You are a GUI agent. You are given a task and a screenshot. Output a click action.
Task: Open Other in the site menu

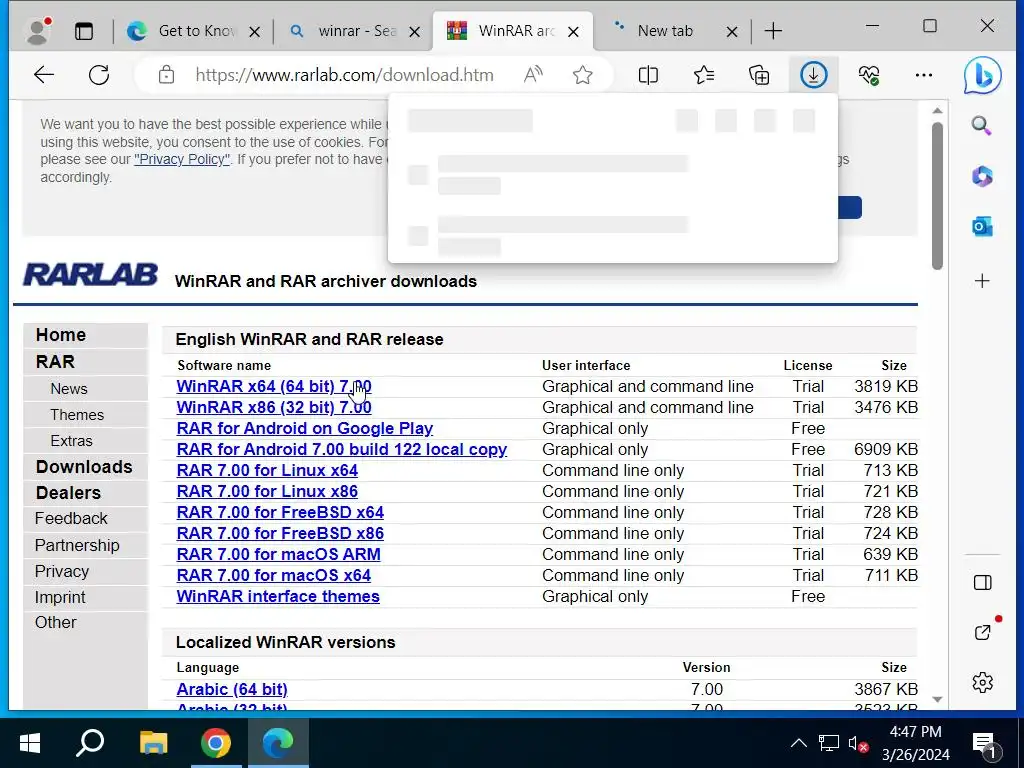(56, 622)
